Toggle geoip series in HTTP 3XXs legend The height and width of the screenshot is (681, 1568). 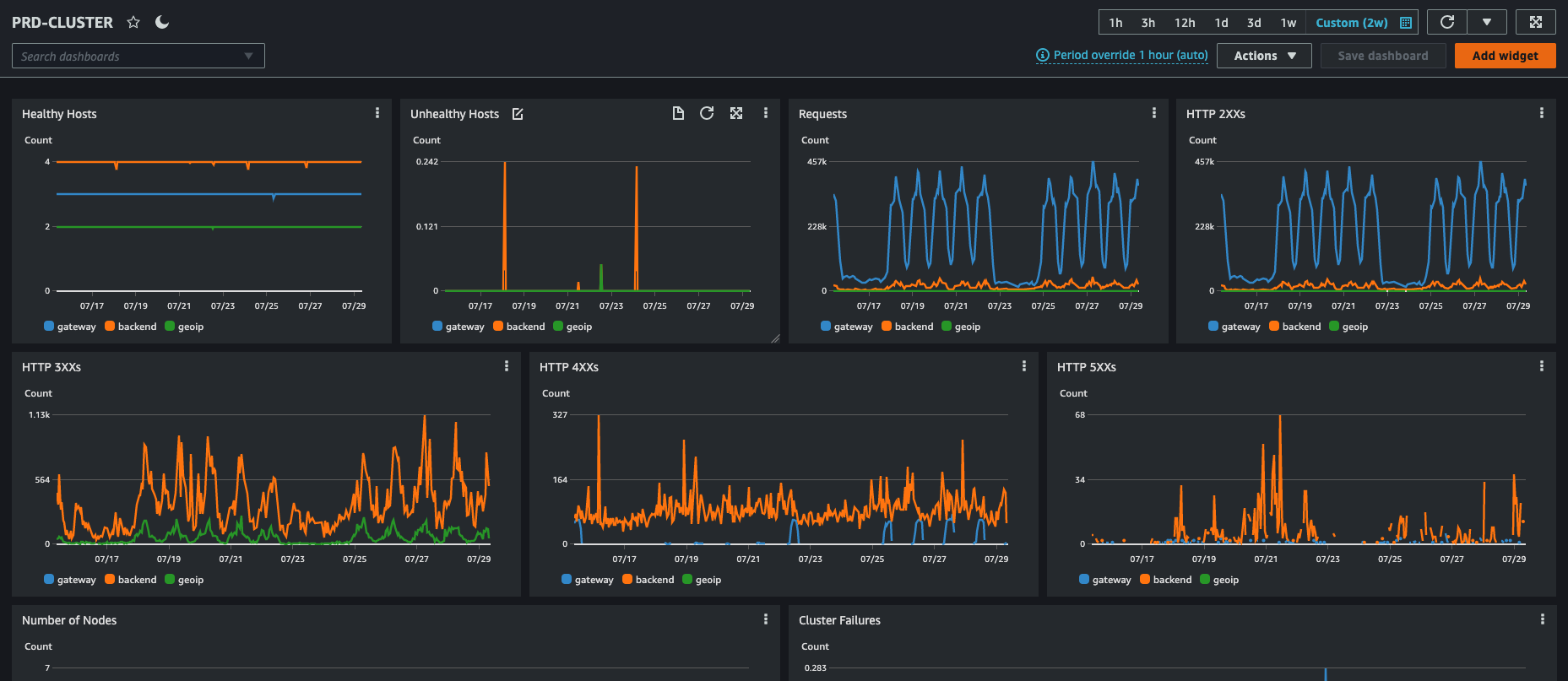184,580
